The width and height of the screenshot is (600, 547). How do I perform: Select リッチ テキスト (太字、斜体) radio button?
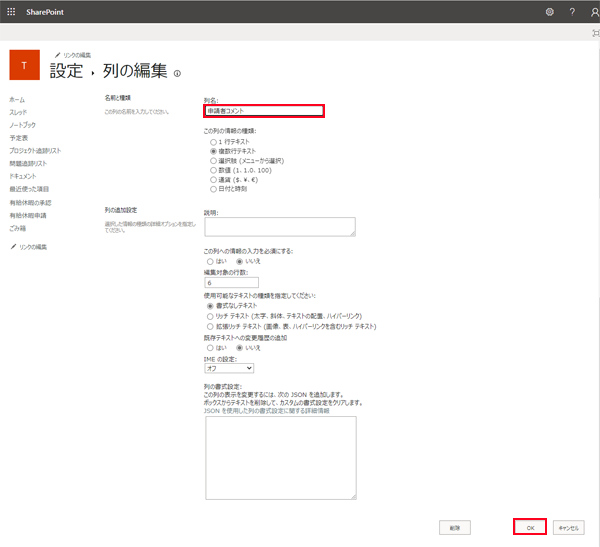[210, 316]
